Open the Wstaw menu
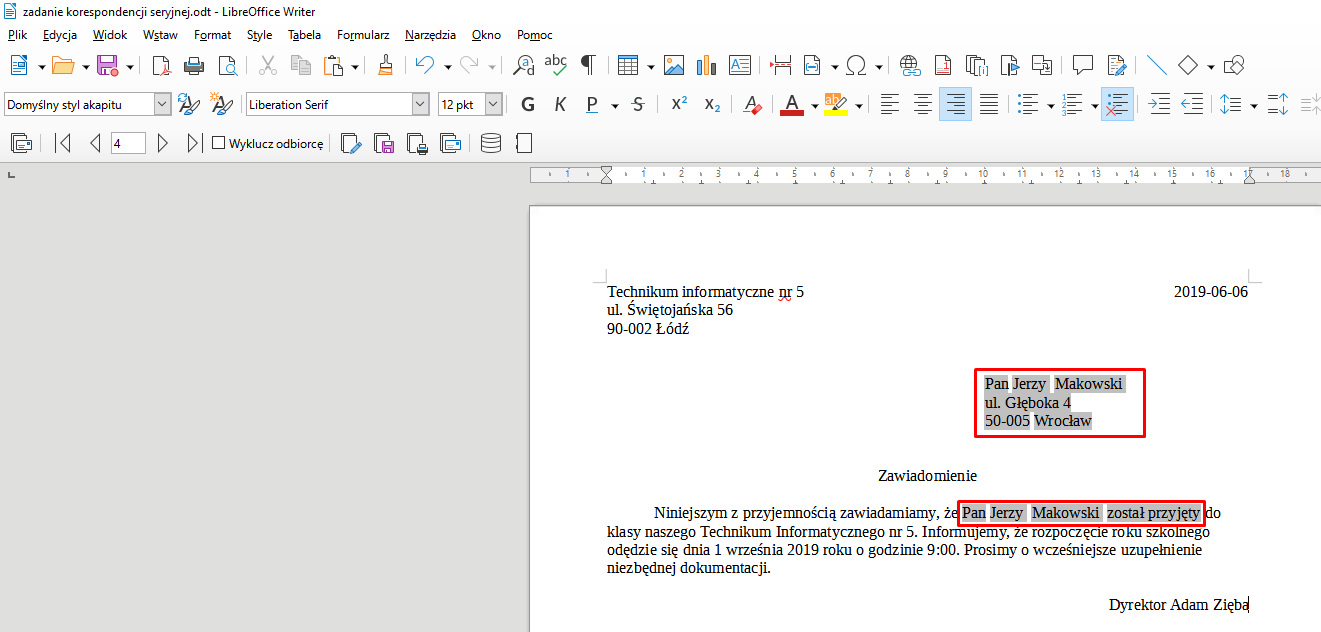This screenshot has width=1321, height=632. coord(160,35)
